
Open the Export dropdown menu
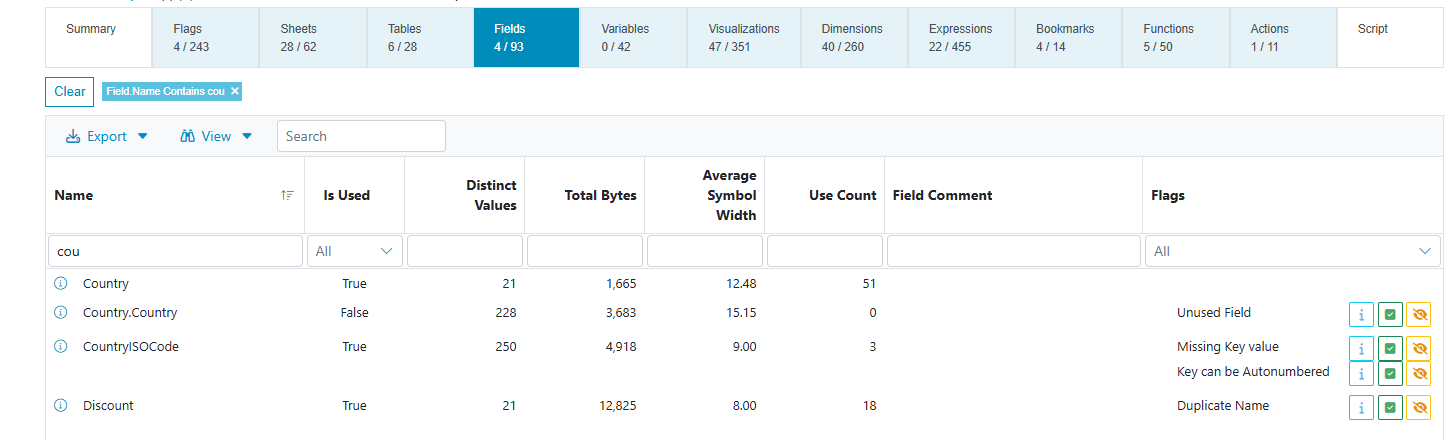click(x=107, y=136)
